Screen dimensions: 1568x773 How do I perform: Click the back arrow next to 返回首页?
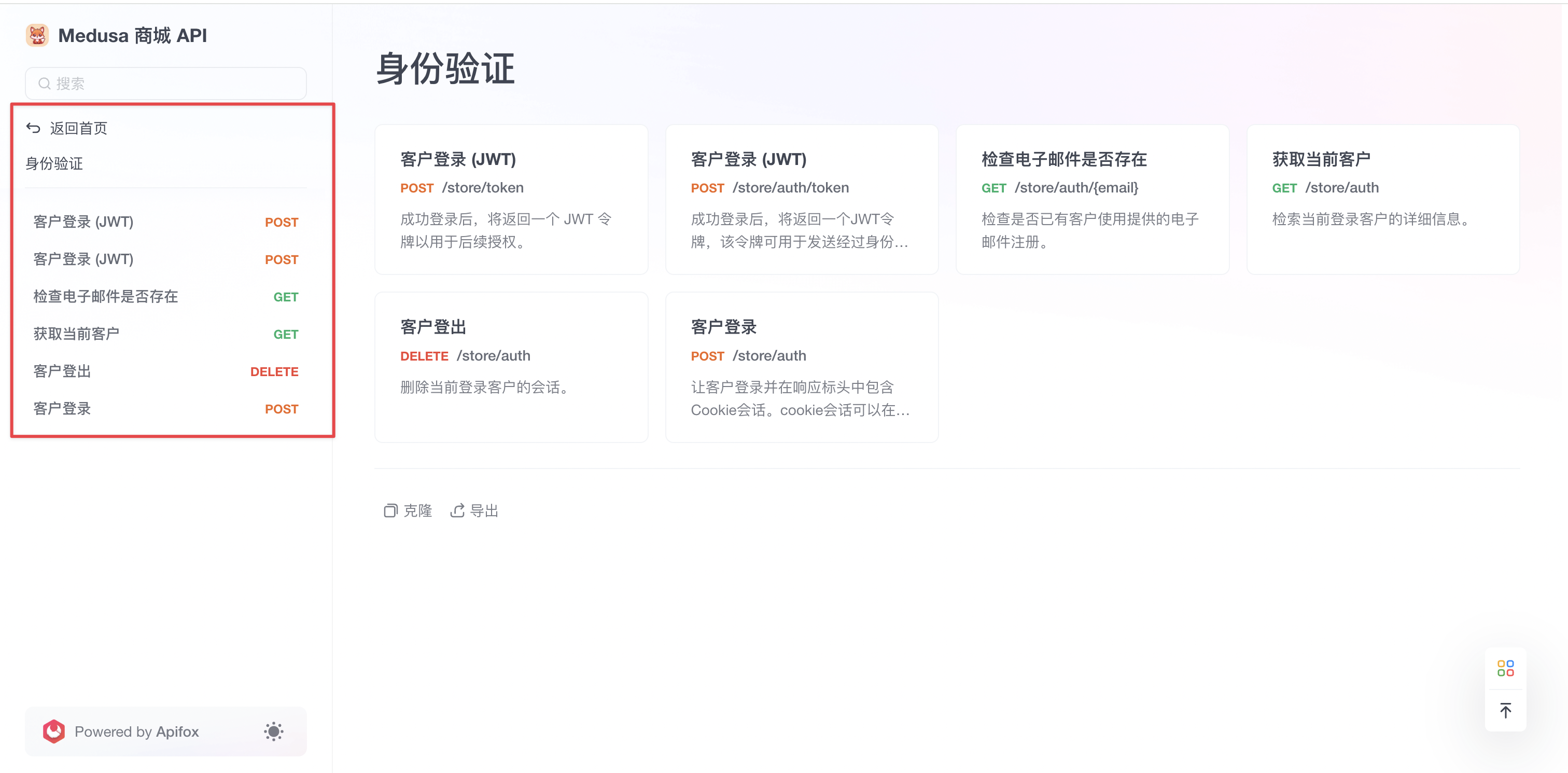click(x=34, y=127)
